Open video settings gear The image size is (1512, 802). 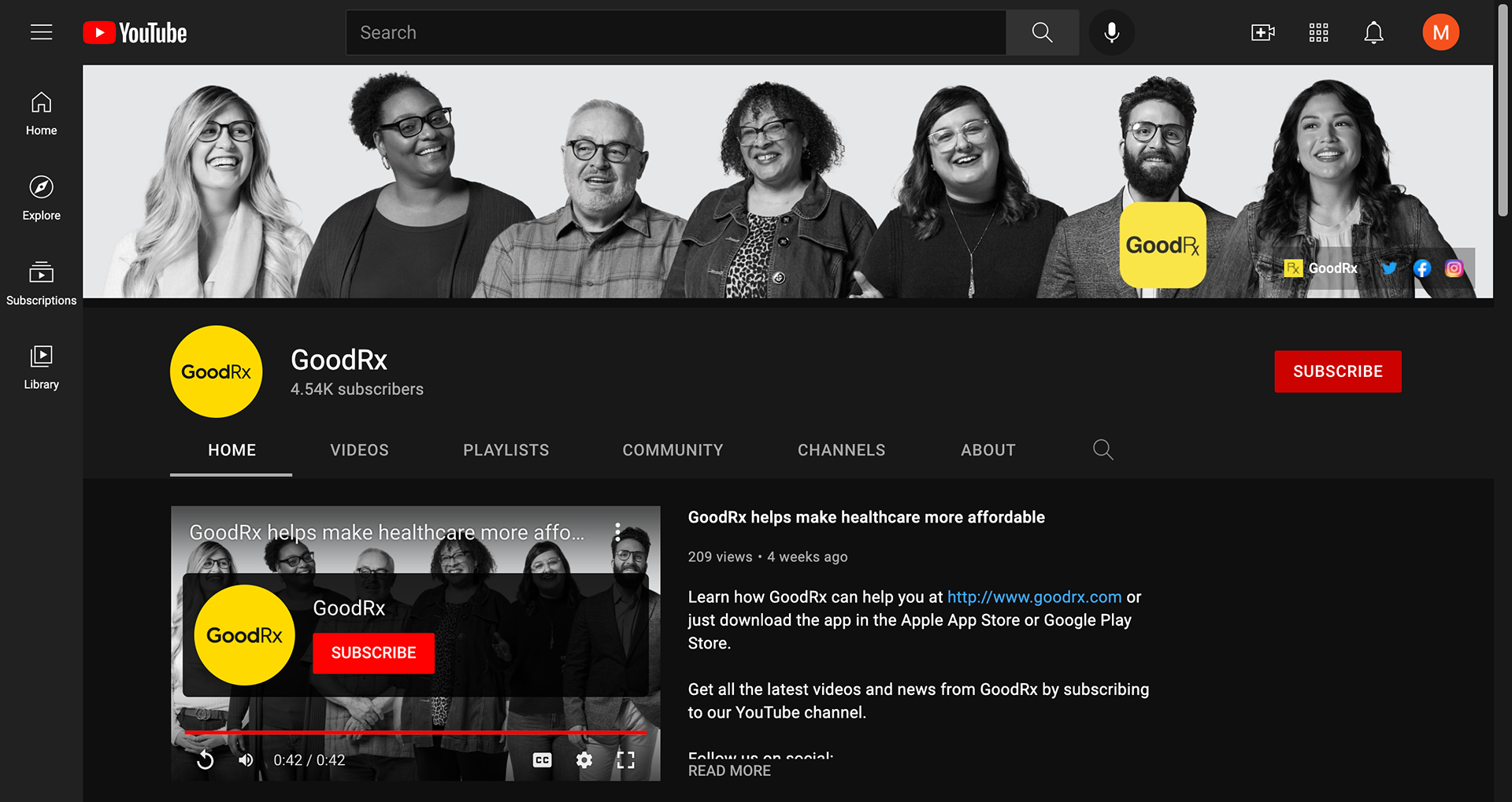(584, 759)
